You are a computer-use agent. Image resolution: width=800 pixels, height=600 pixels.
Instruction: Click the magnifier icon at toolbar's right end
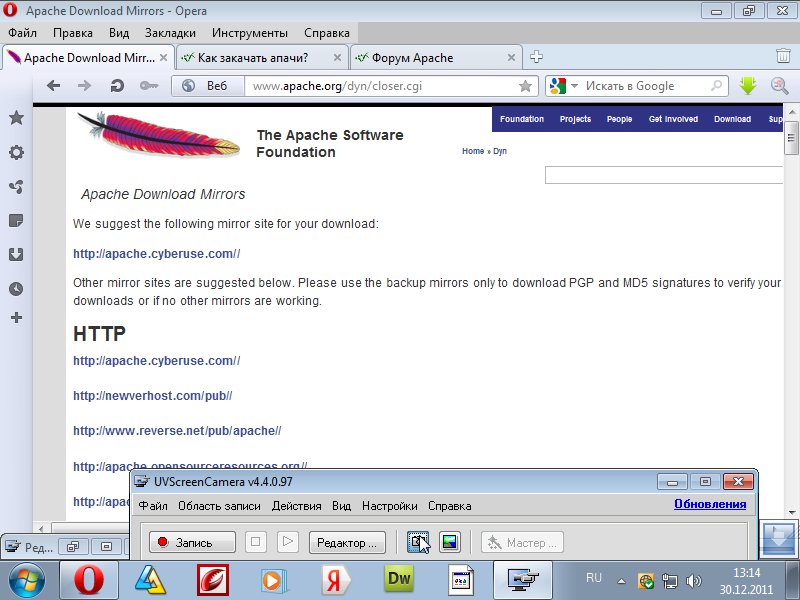coord(779,85)
